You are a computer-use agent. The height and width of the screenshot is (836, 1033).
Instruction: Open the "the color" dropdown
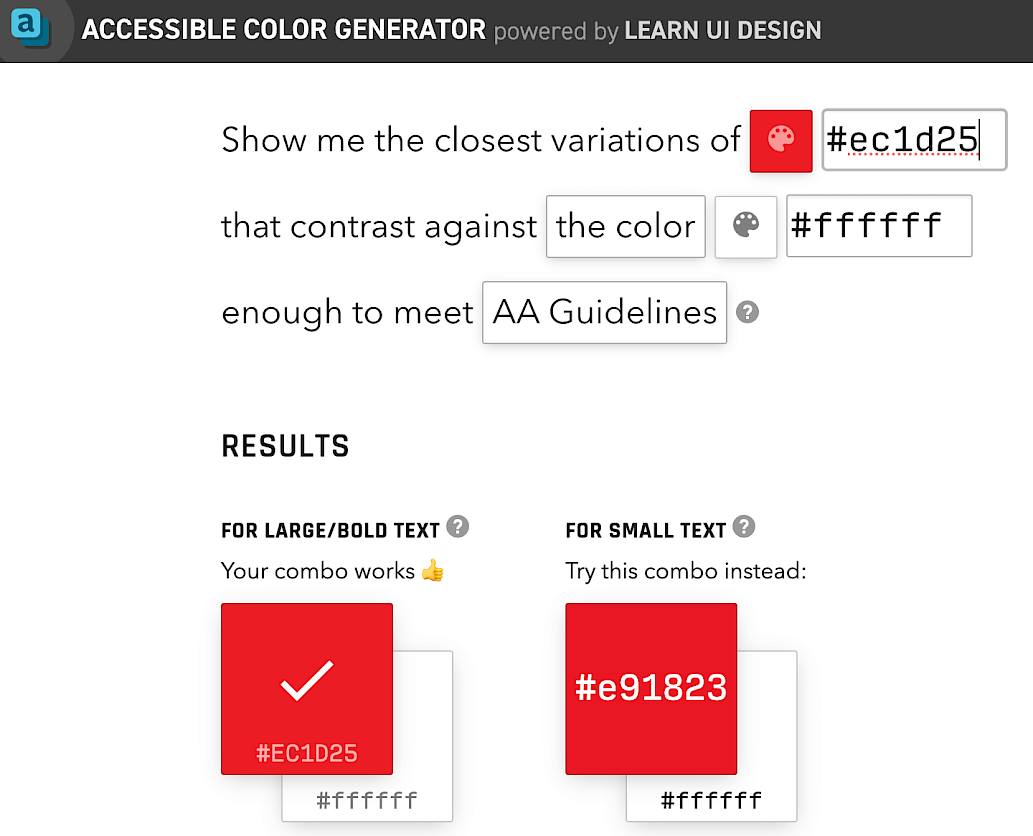(x=626, y=226)
